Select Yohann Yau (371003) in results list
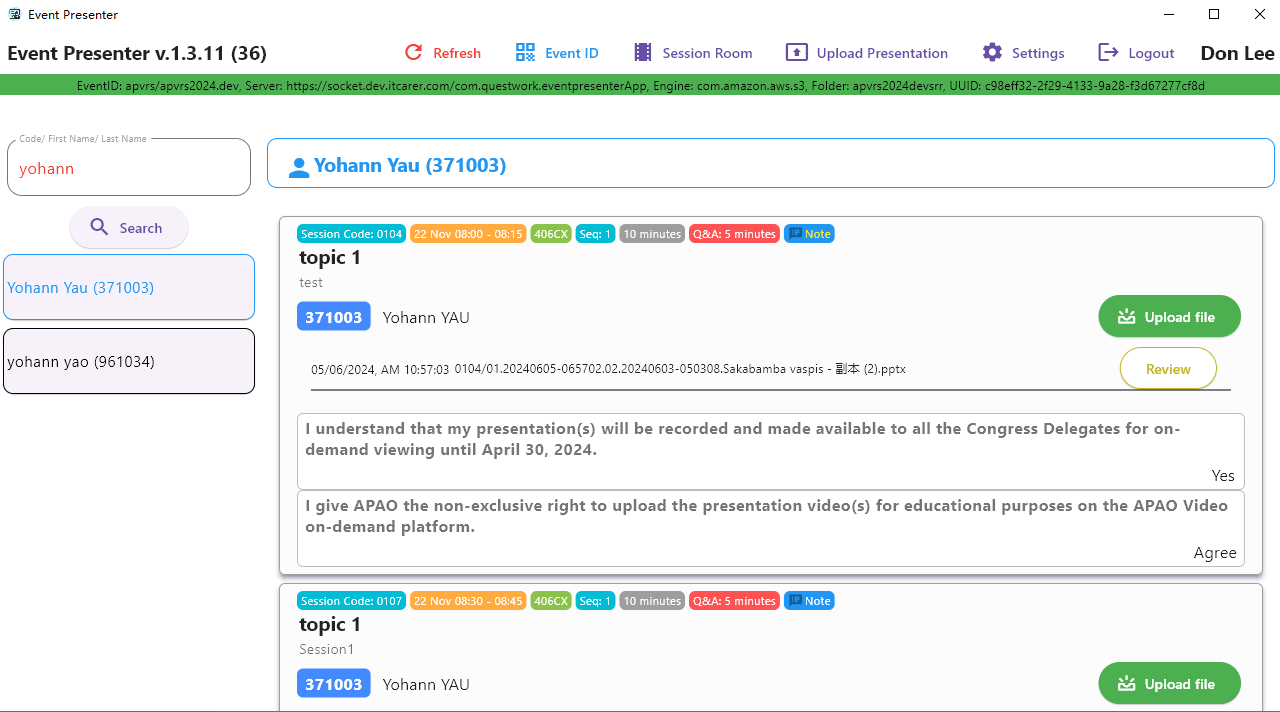Screen dimensions: 1280x712 (x=129, y=288)
